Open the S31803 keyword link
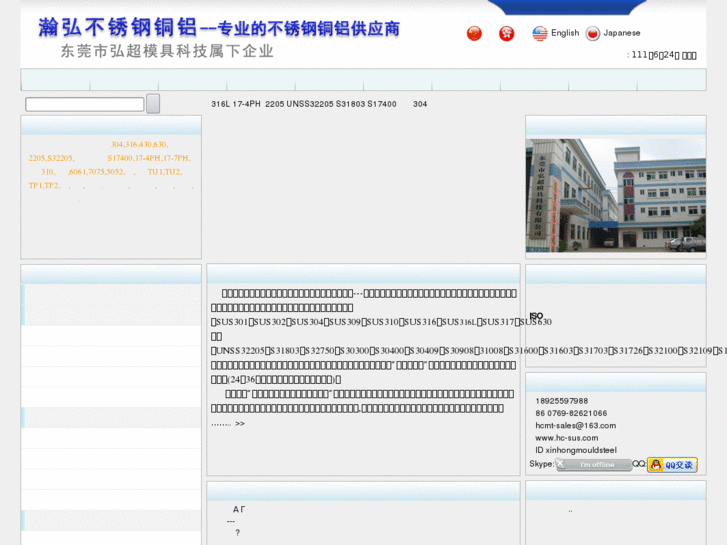The height and width of the screenshot is (545, 727). tap(350, 104)
